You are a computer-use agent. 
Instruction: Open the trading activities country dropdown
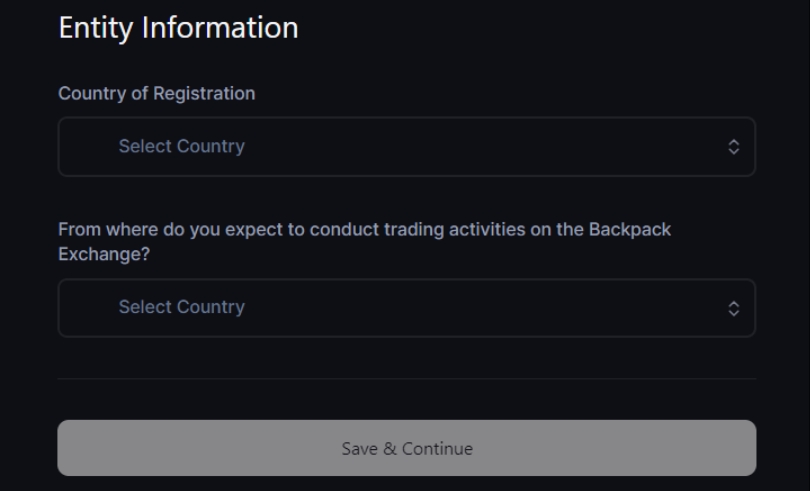(406, 307)
